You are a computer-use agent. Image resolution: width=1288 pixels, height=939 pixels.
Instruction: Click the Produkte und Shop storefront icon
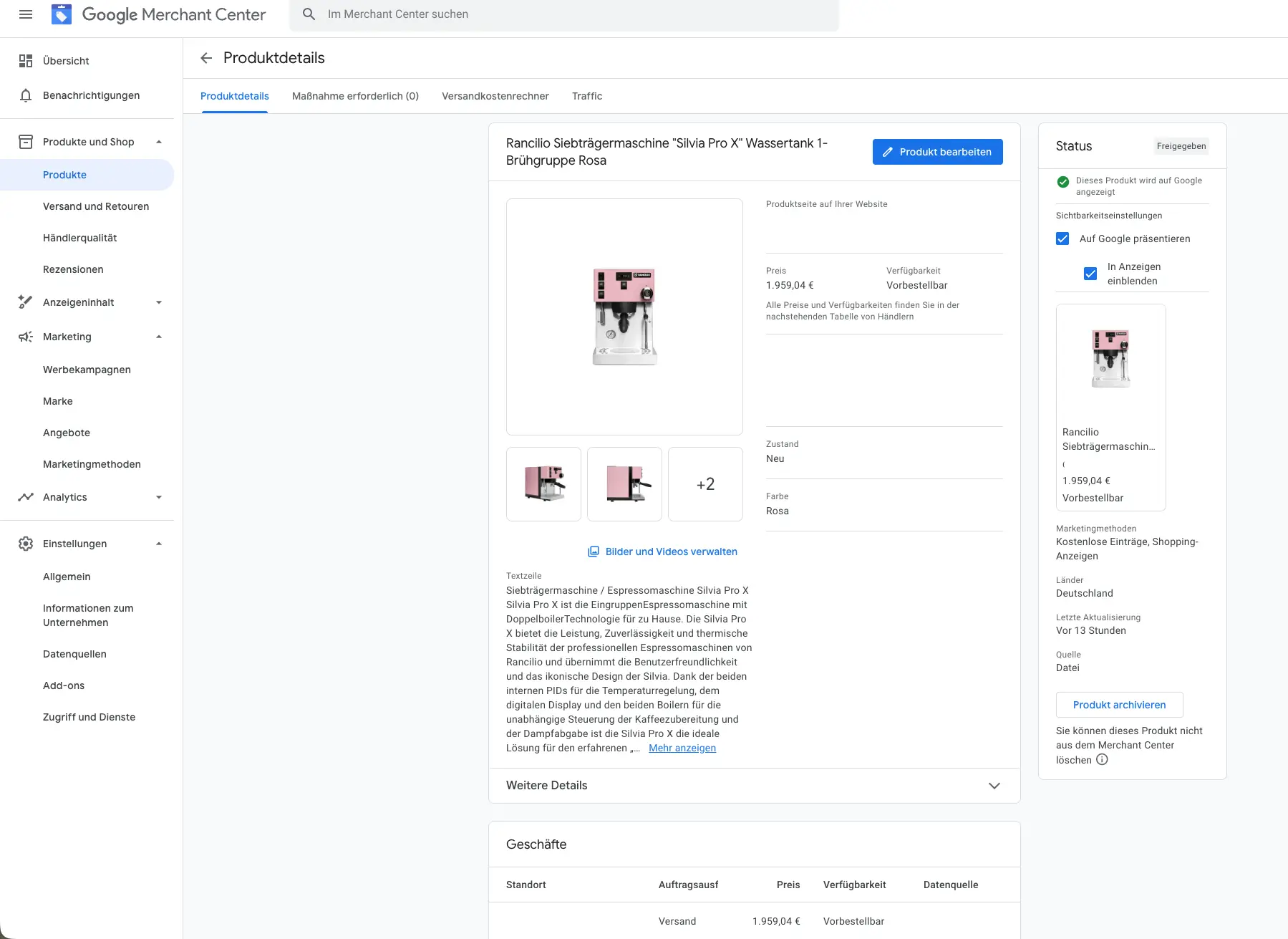pos(26,142)
